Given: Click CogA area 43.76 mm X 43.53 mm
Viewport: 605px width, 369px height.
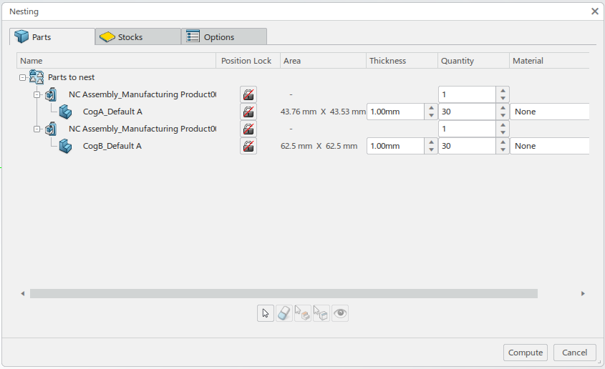Looking at the screenshot, I should [323, 112].
